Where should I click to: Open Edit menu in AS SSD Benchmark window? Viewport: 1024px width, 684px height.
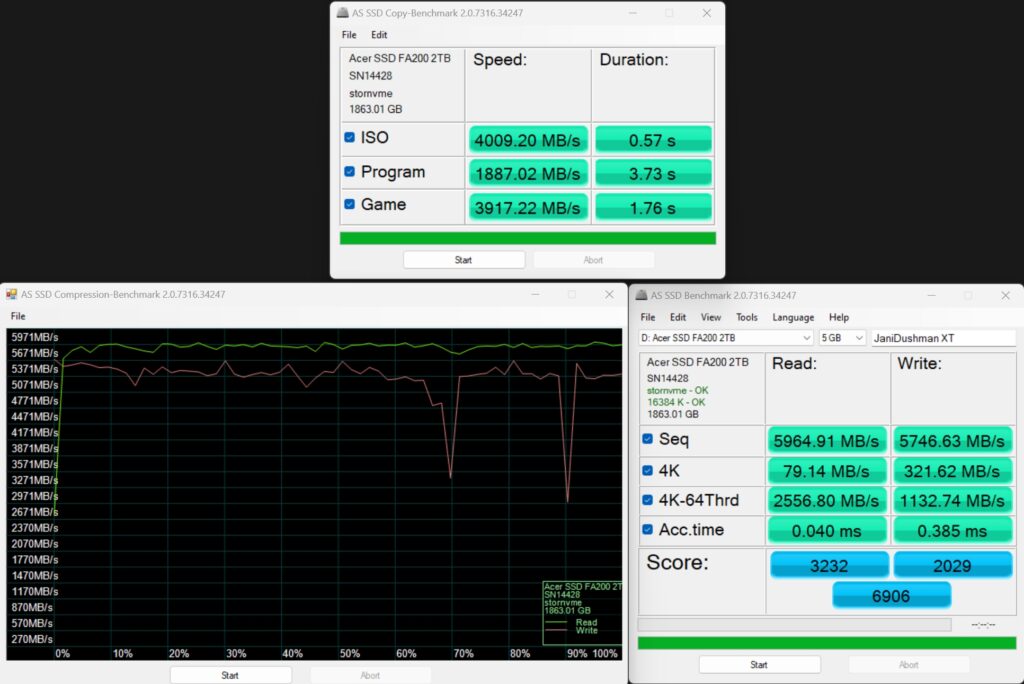pos(678,318)
